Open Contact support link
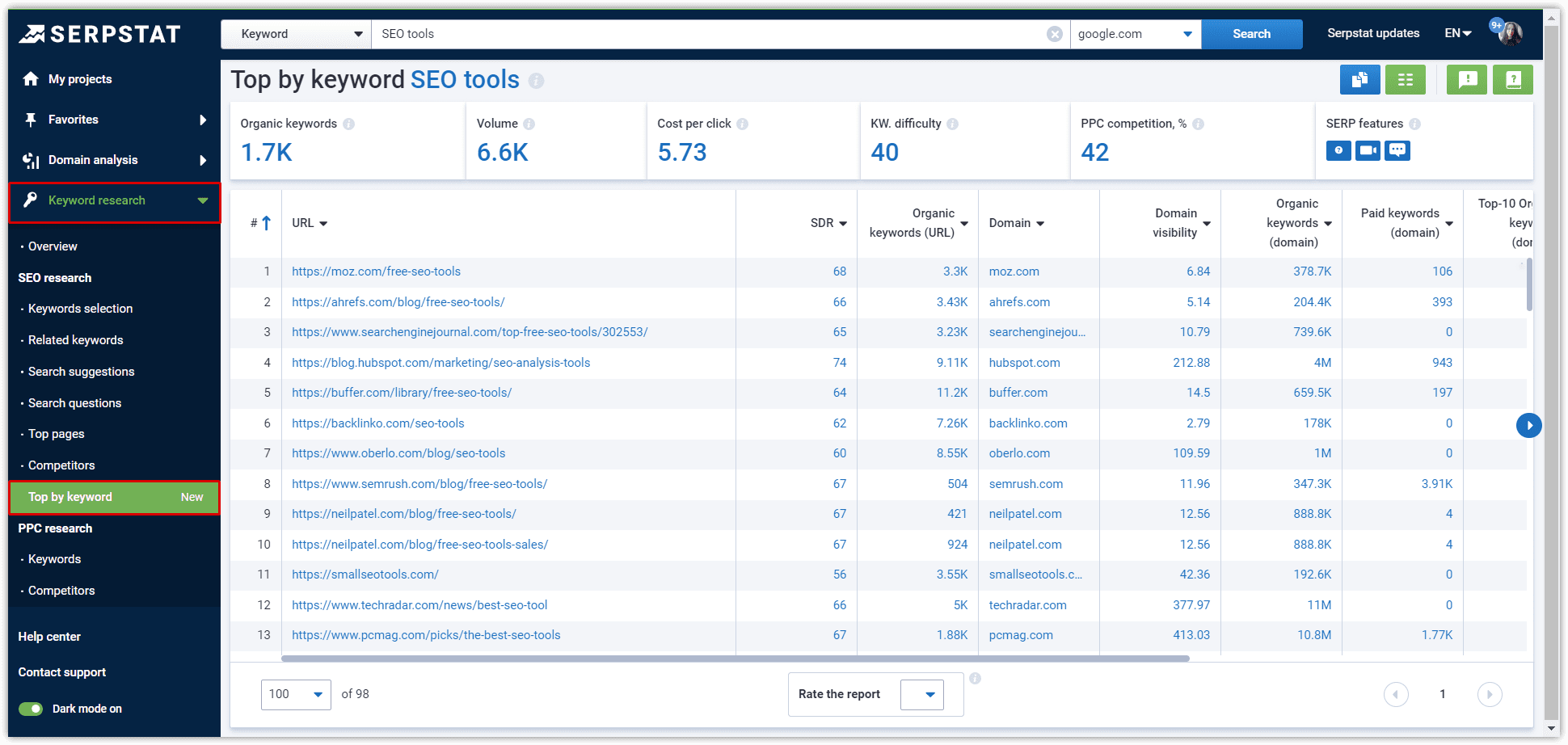1568x745 pixels. pyautogui.click(x=62, y=672)
